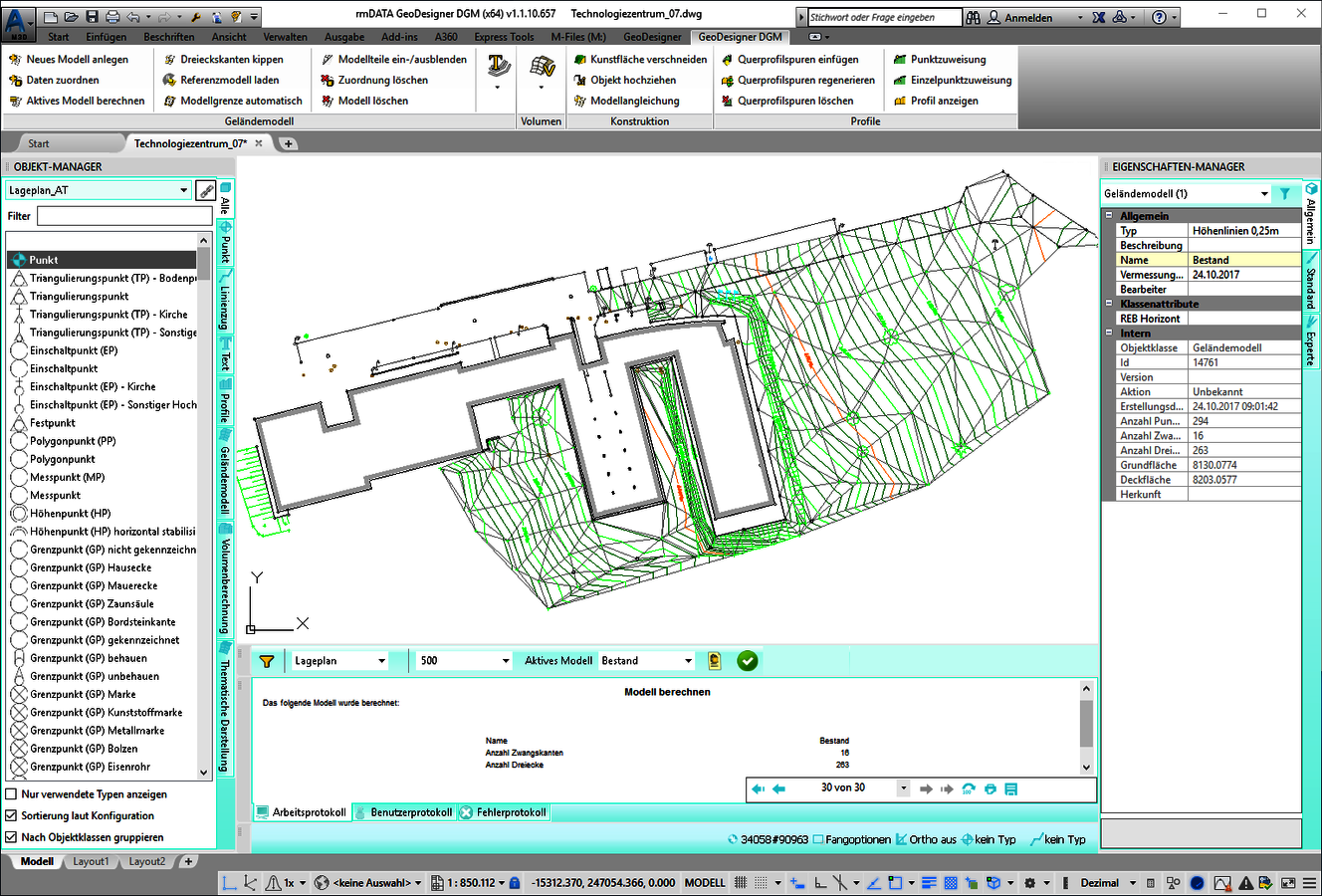Click the link/pick icon beside Lageplan_AT
Image resolution: width=1322 pixels, height=896 pixels.
pos(206,190)
